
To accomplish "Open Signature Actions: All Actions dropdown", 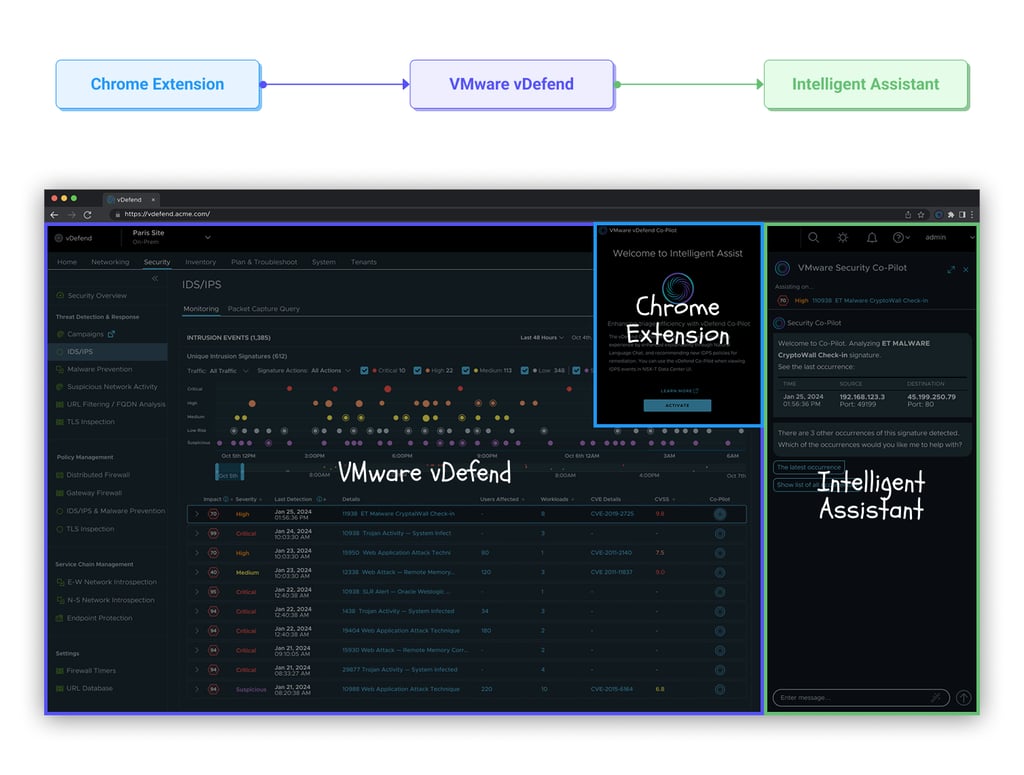I will click(x=304, y=371).
